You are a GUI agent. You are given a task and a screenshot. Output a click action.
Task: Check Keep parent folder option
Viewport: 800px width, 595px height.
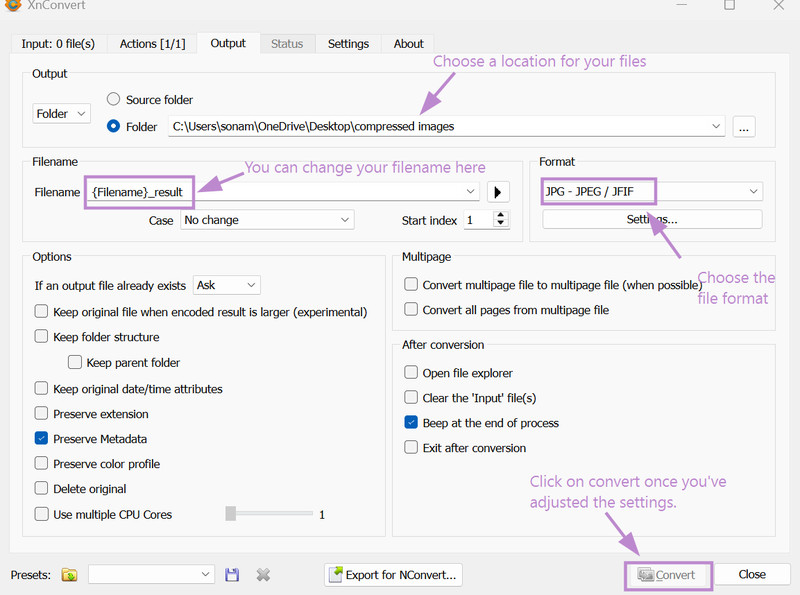point(75,362)
